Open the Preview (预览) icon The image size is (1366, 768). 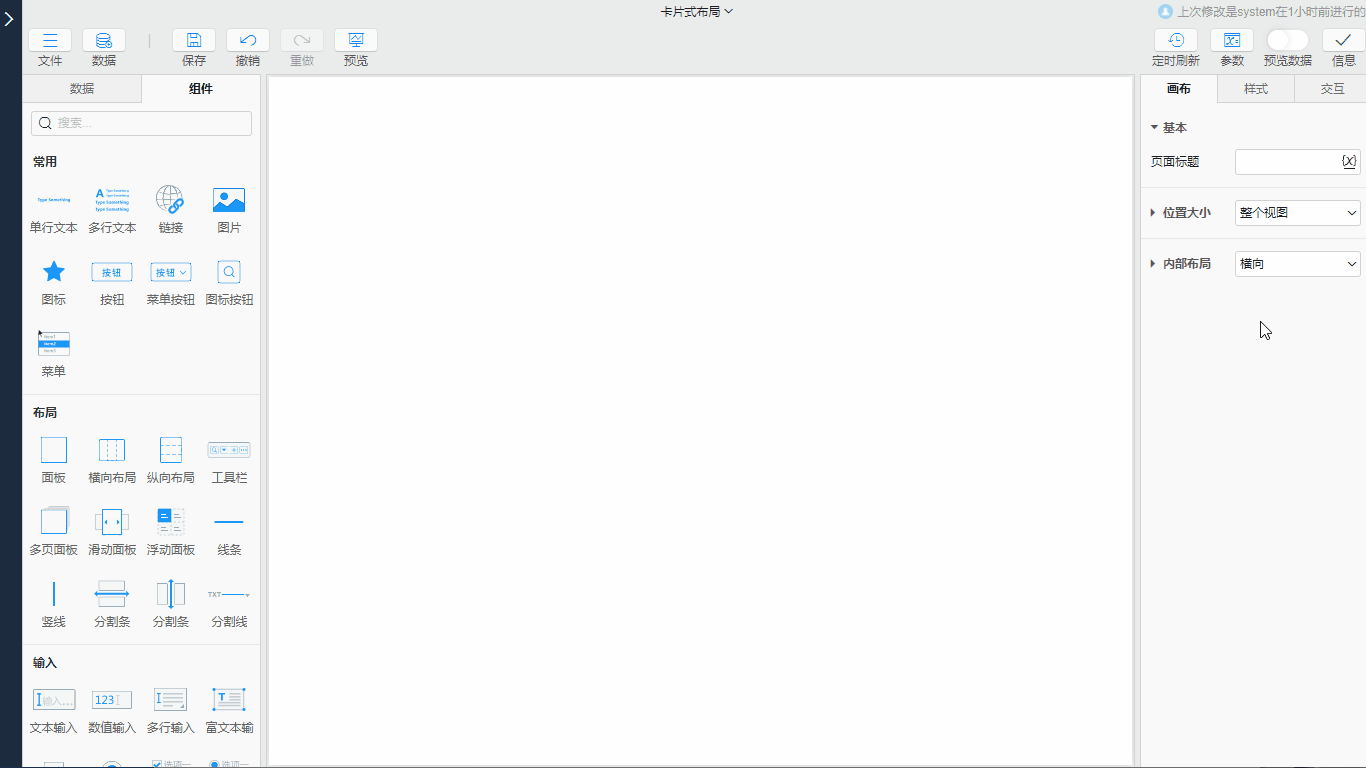[x=356, y=41]
